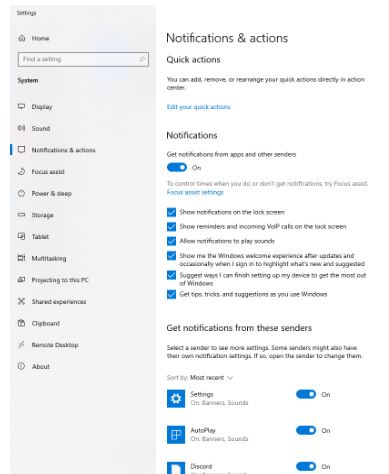The width and height of the screenshot is (389, 474).
Task: Open Focus assist settings link
Action: (x=195, y=192)
